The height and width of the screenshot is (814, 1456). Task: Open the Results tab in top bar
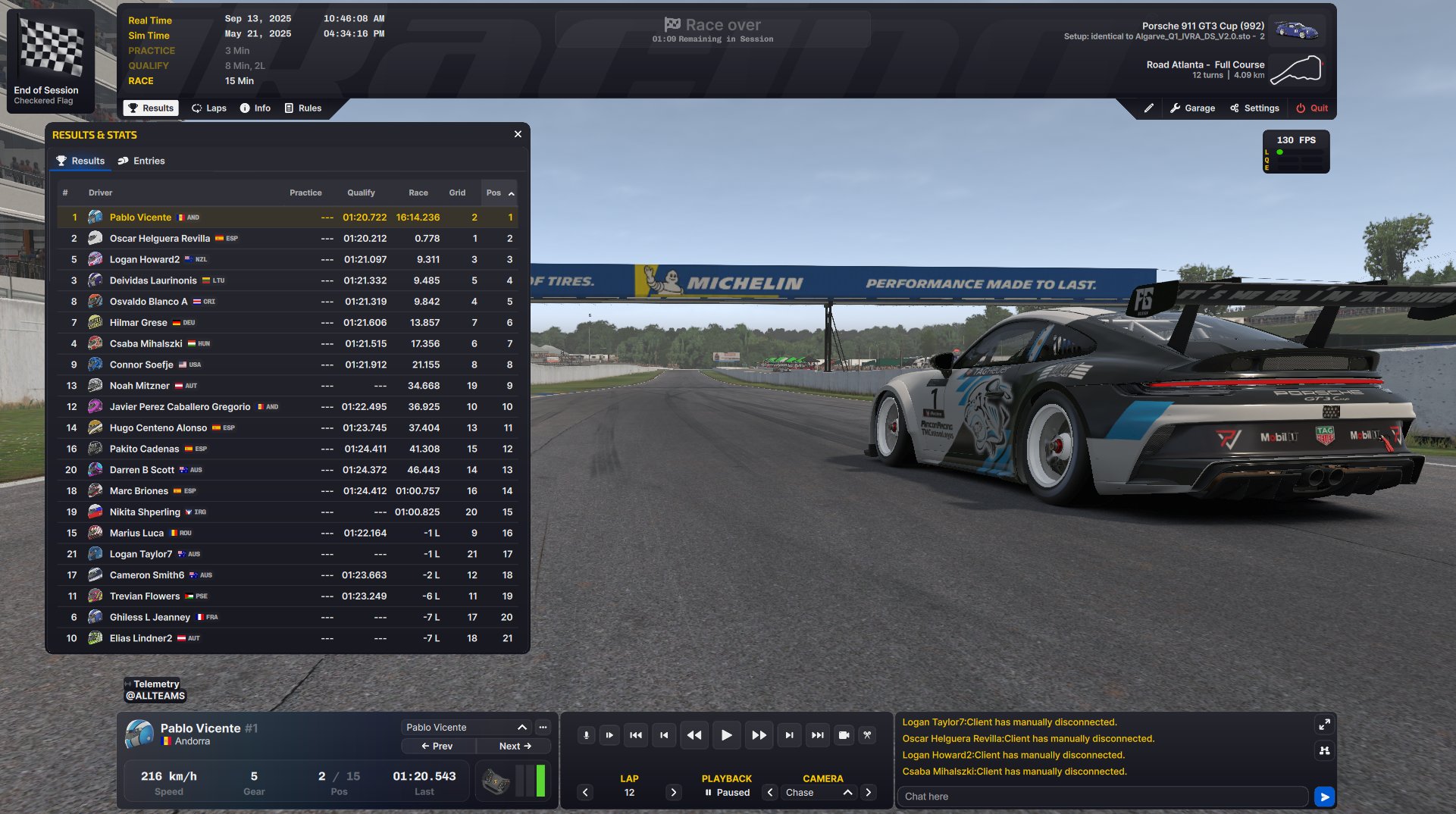point(151,108)
